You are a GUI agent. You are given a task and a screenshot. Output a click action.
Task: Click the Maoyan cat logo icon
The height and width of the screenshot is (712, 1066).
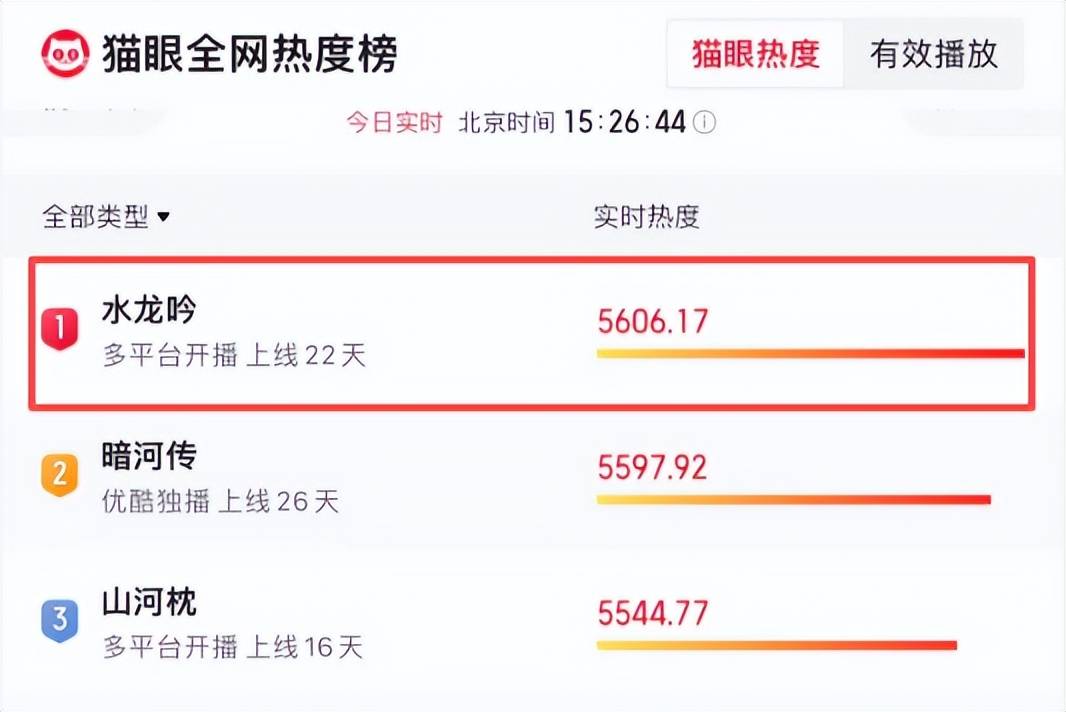point(64,54)
